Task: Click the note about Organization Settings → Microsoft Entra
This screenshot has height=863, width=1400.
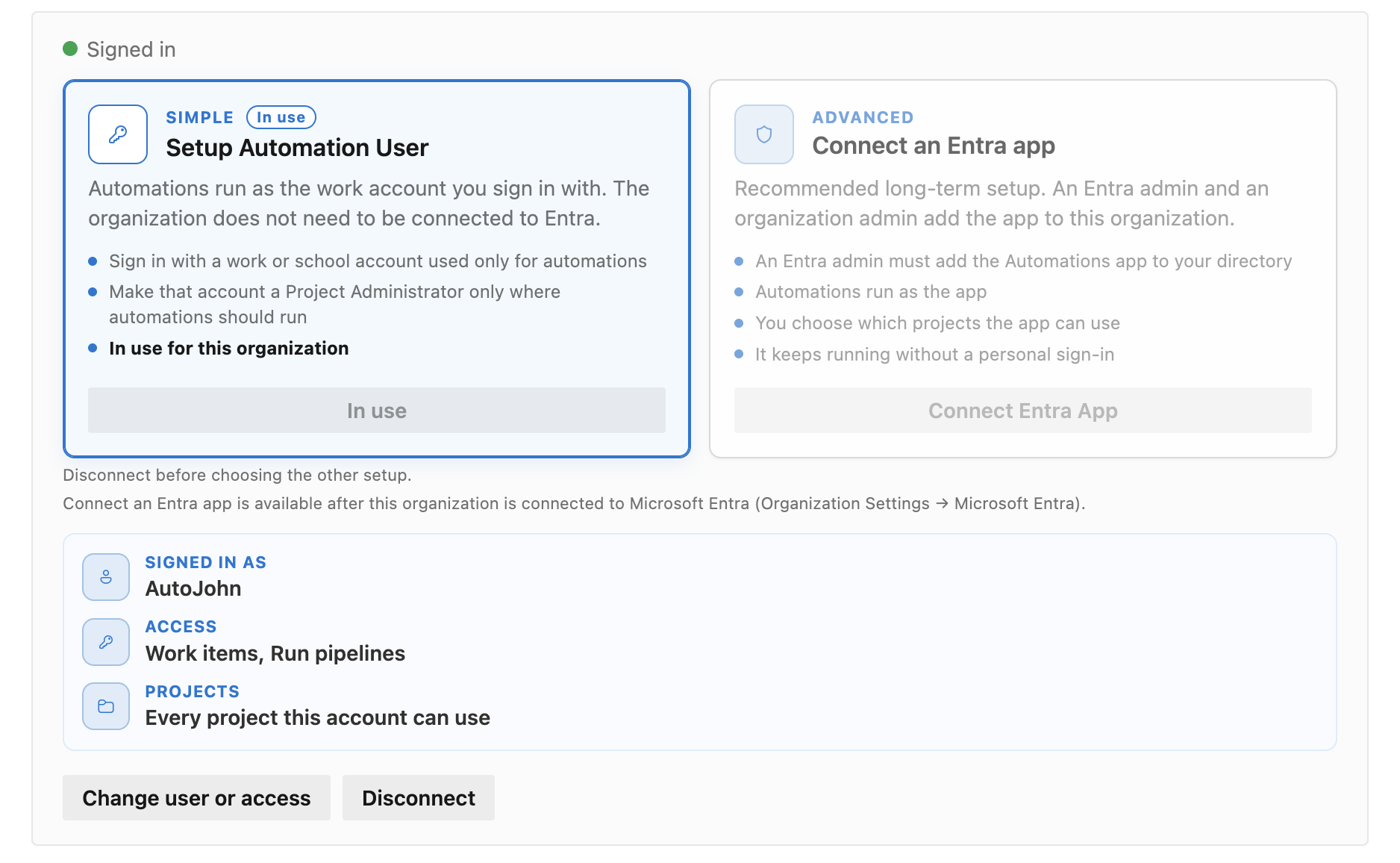Action: (x=574, y=503)
